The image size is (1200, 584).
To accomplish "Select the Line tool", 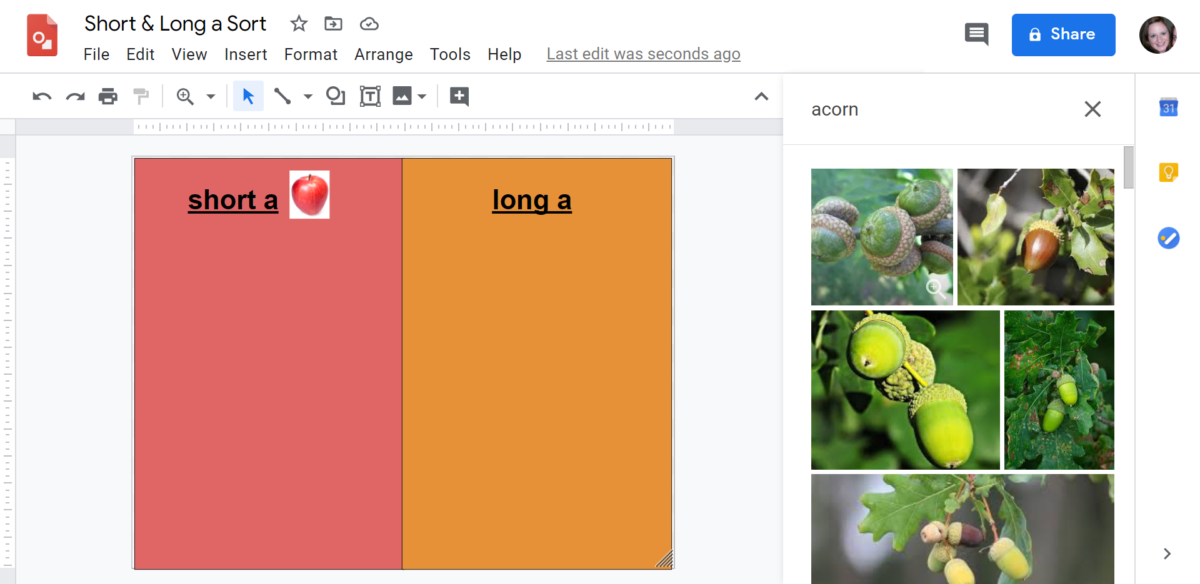I will coord(283,96).
